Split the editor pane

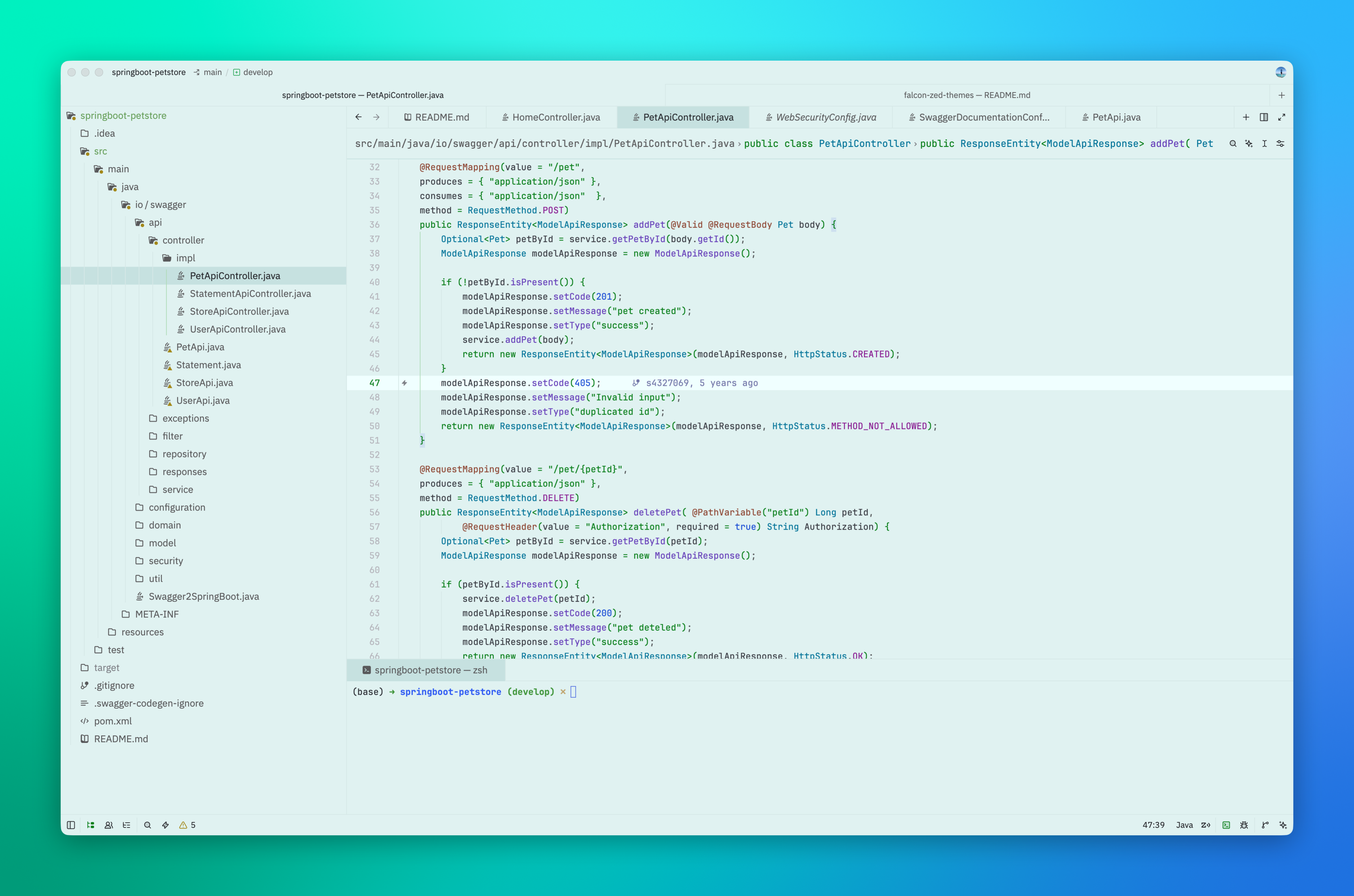(1264, 117)
